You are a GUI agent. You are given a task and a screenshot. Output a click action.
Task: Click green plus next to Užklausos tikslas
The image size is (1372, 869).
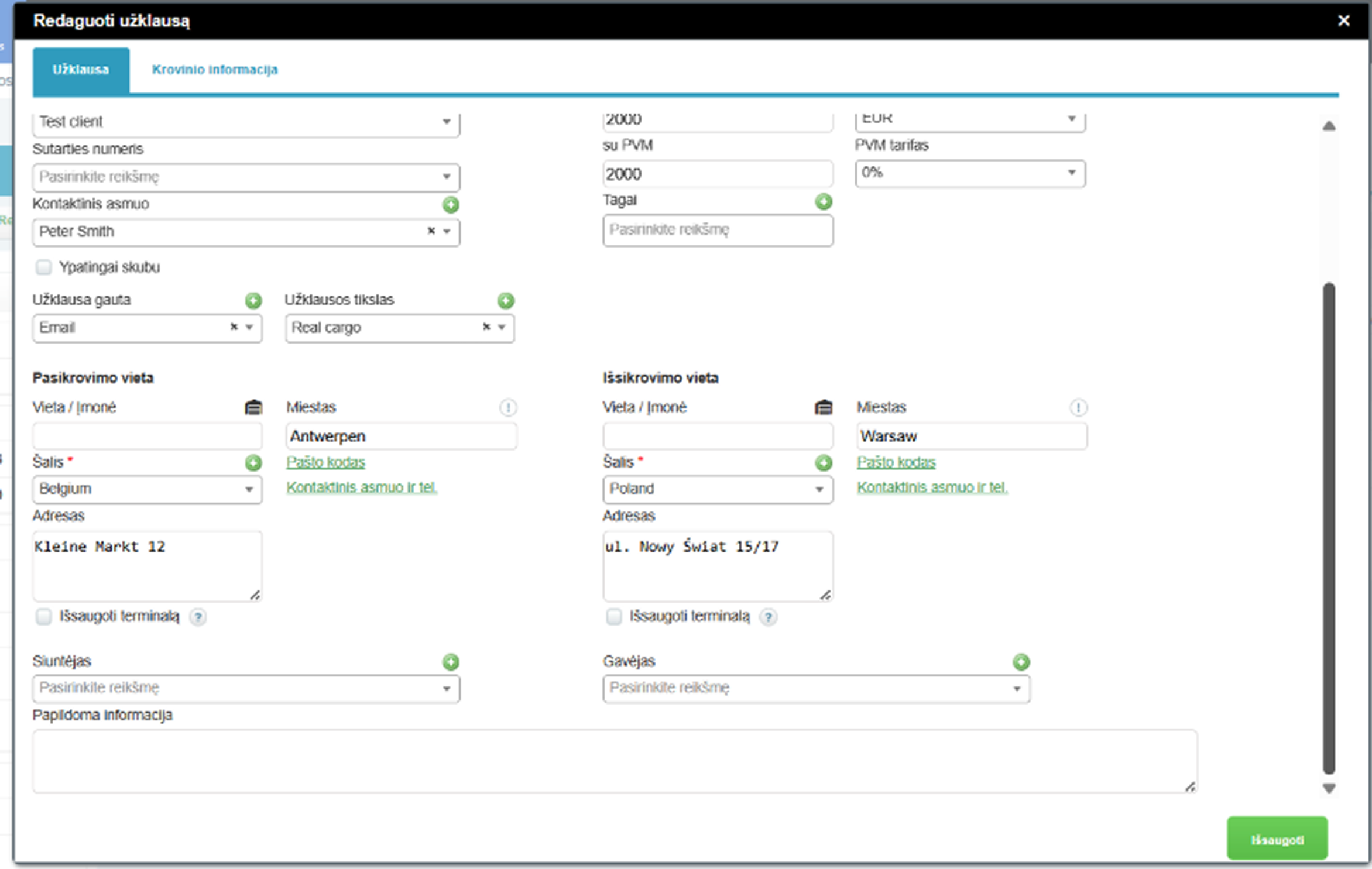click(506, 301)
